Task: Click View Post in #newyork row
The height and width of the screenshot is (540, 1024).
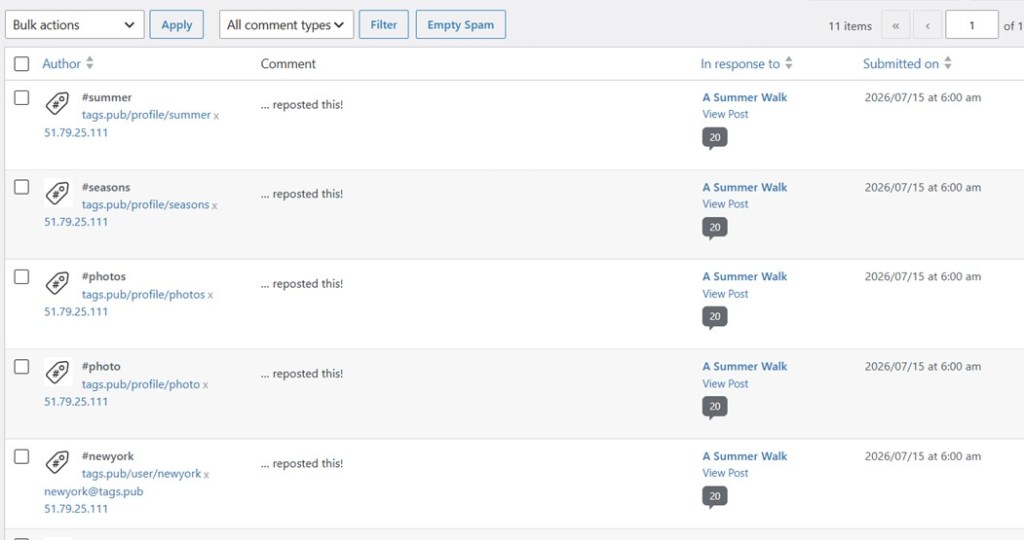Action: (x=725, y=473)
